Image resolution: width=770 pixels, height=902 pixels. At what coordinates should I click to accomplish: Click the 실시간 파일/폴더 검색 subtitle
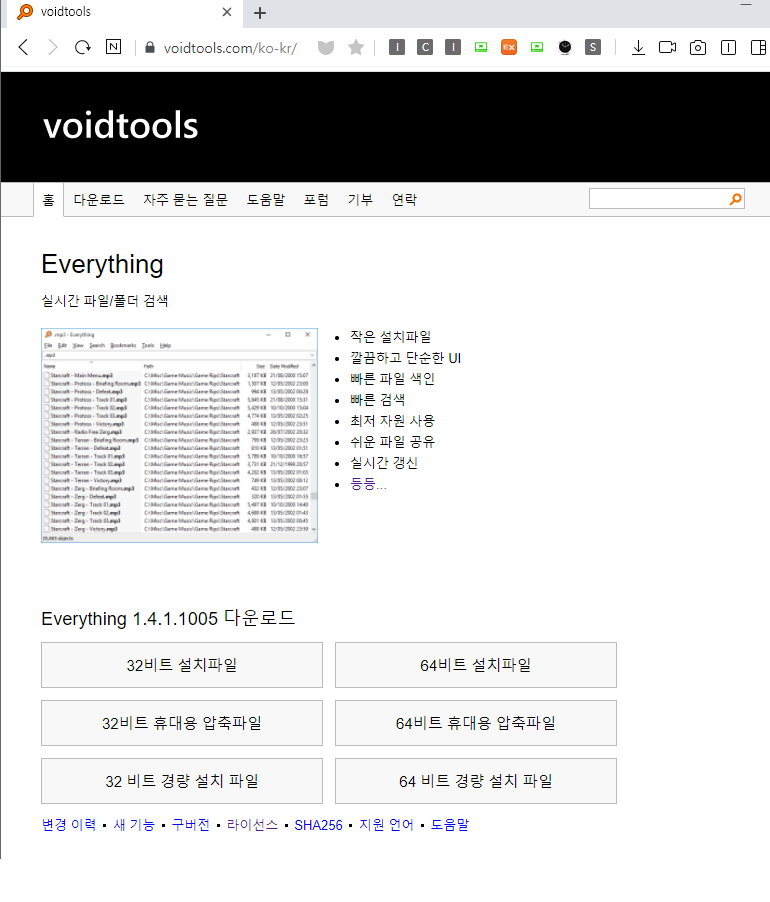pos(105,300)
